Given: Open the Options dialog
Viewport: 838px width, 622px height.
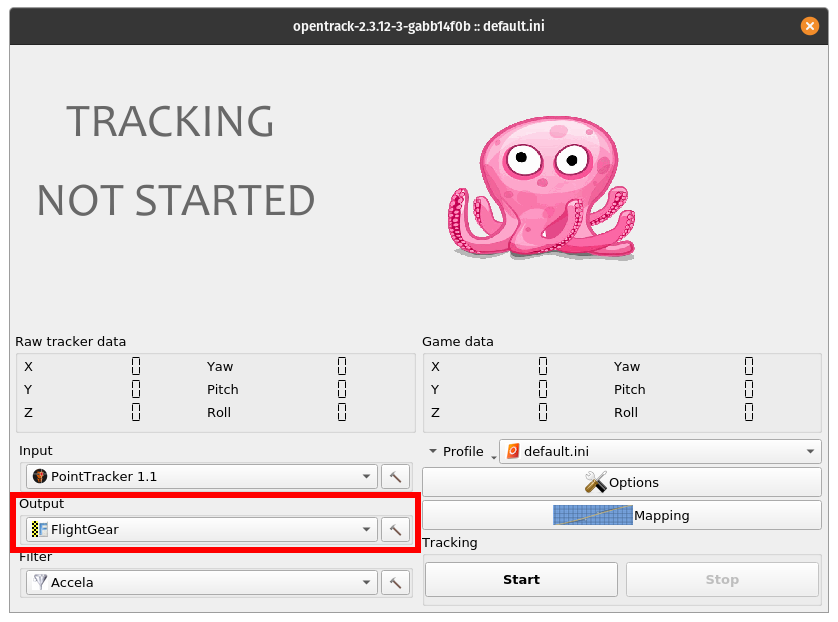Looking at the screenshot, I should [622, 482].
